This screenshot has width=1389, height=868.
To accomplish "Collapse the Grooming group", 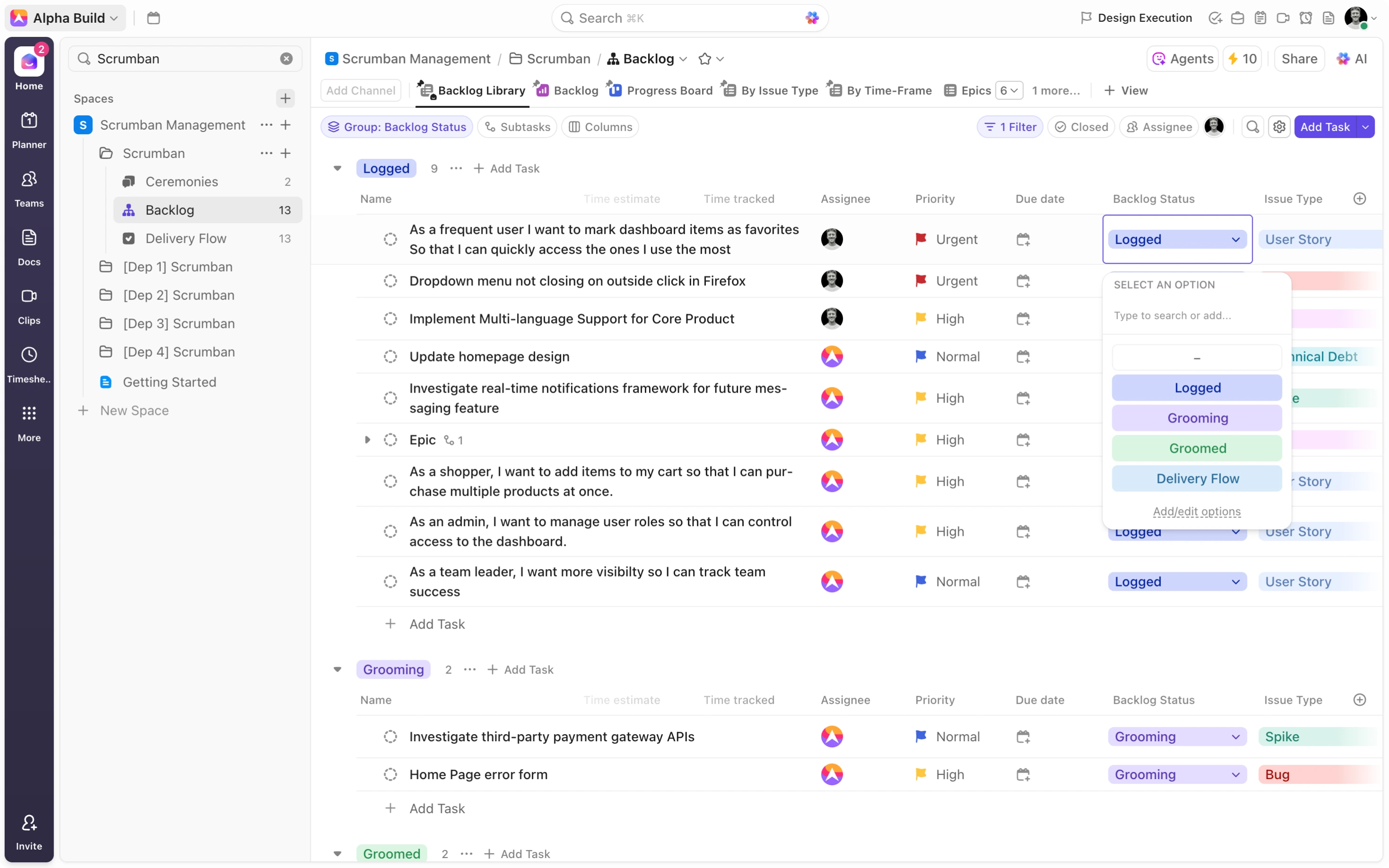I will click(337, 669).
